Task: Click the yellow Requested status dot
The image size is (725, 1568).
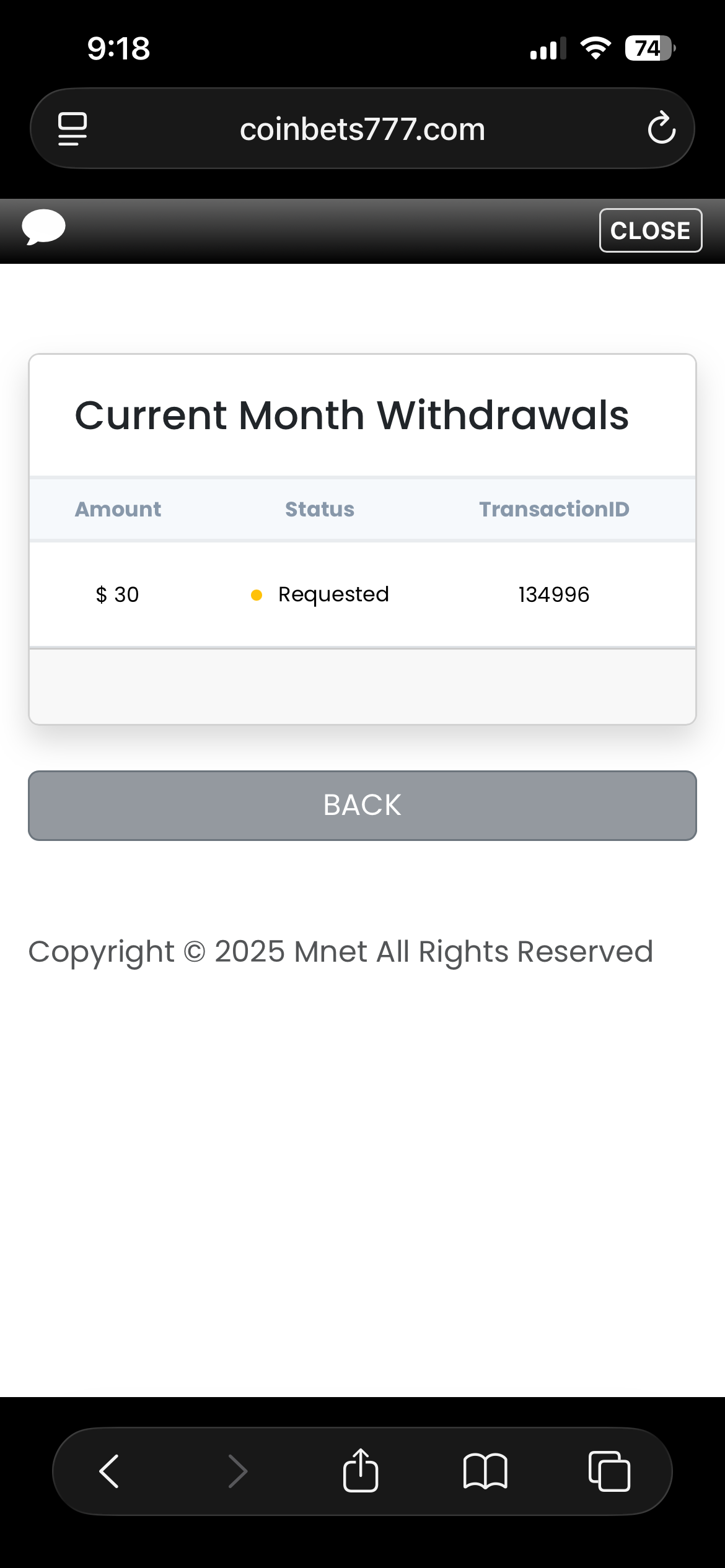Action: coord(257,595)
